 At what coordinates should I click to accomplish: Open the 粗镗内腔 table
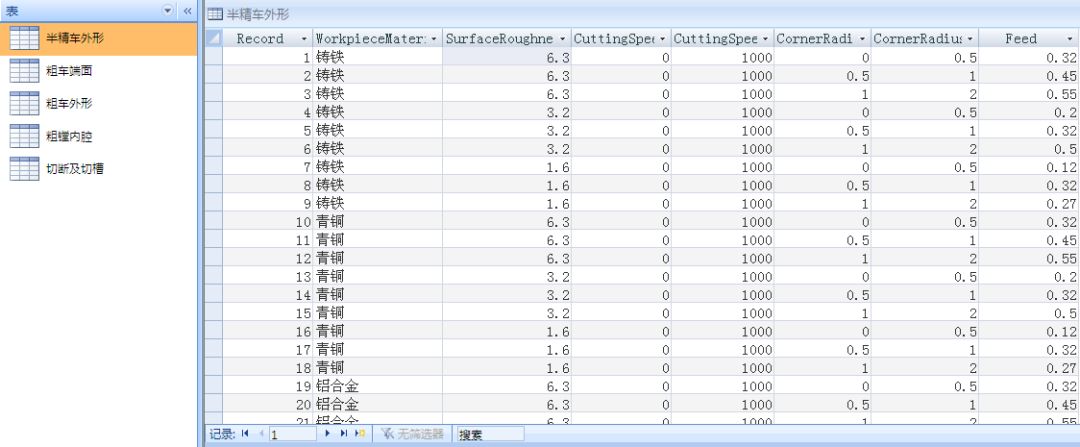coord(75,135)
